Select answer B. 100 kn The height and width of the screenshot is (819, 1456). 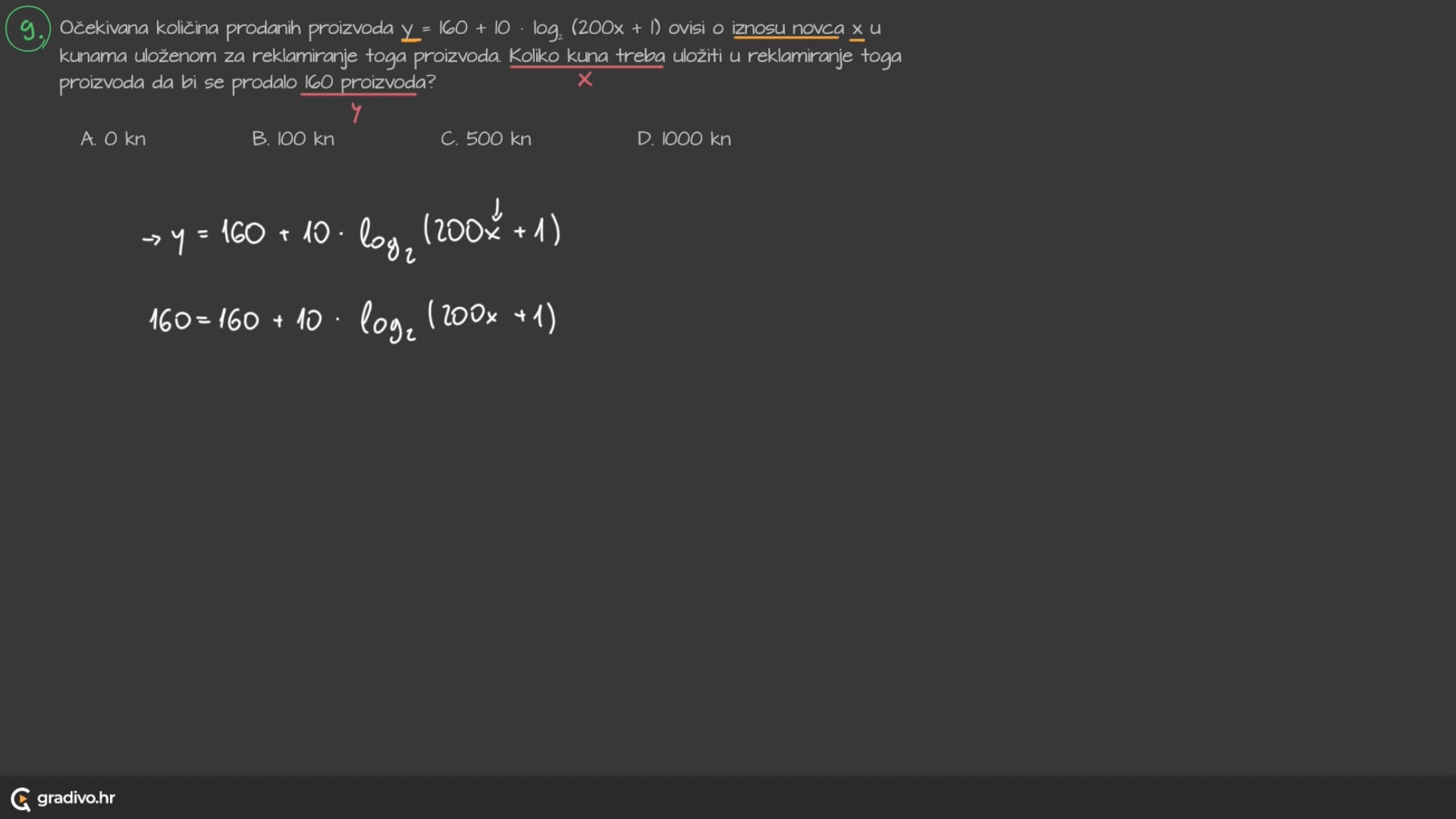click(x=293, y=139)
